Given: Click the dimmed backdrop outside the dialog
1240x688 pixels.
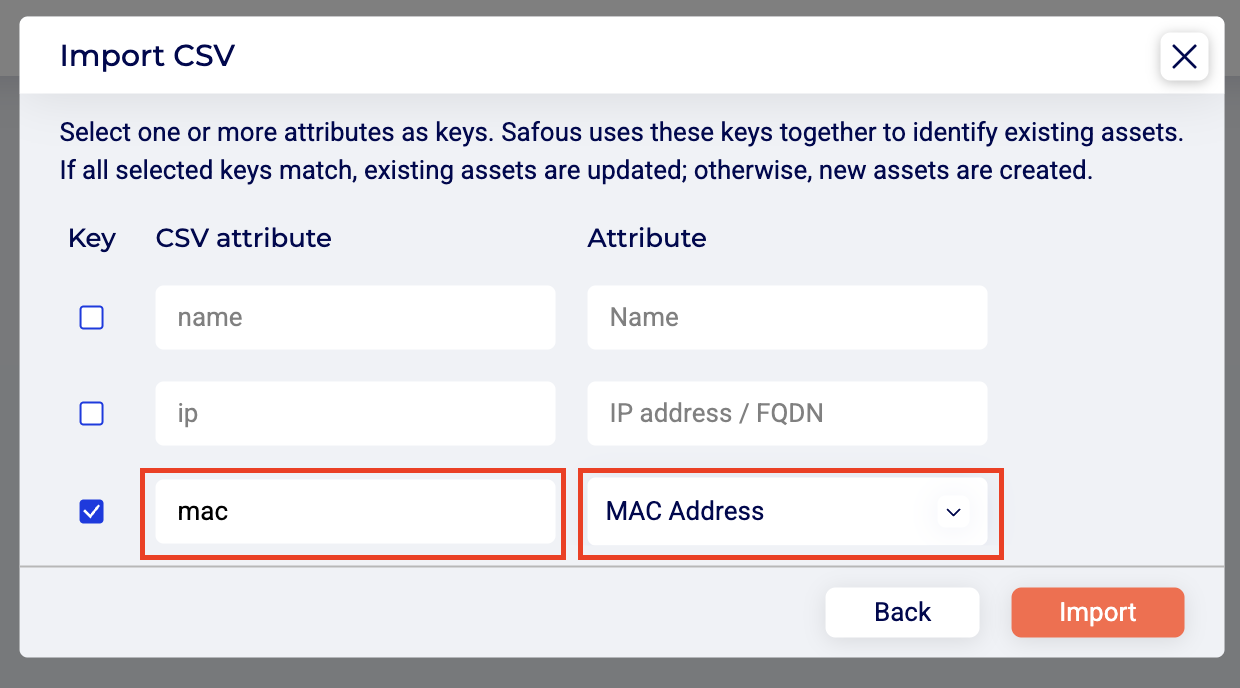Looking at the screenshot, I should click(x=620, y=674).
